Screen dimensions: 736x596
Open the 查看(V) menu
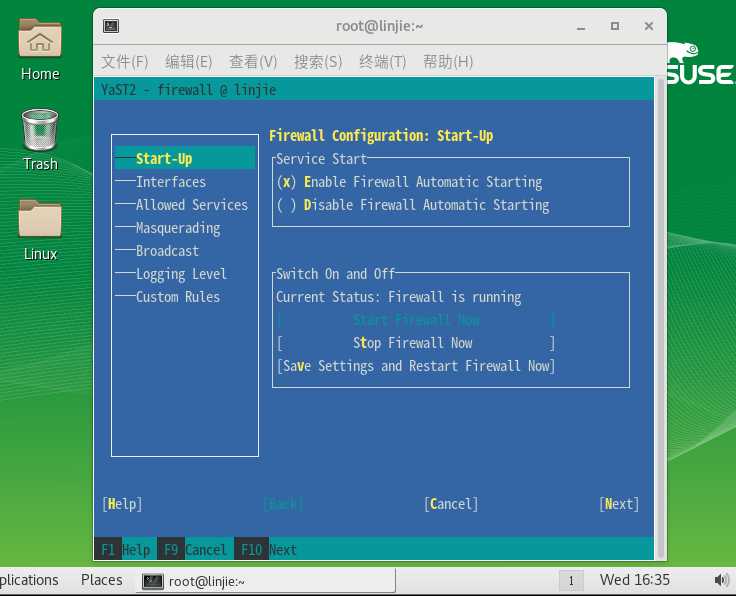[x=253, y=61]
